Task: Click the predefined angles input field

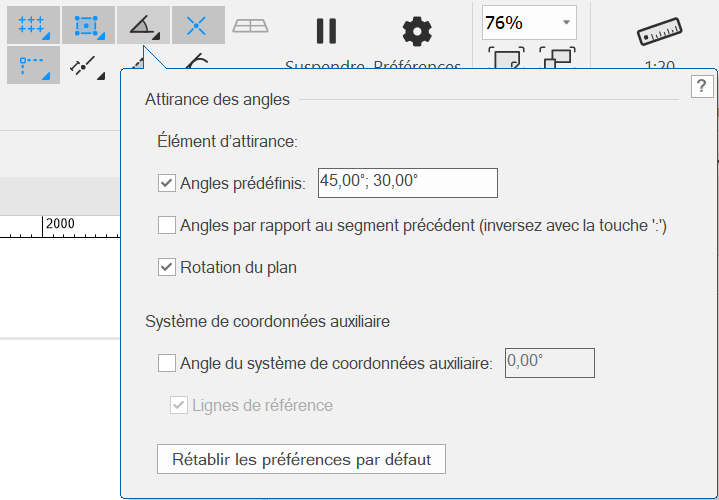Action: pyautogui.click(x=407, y=182)
